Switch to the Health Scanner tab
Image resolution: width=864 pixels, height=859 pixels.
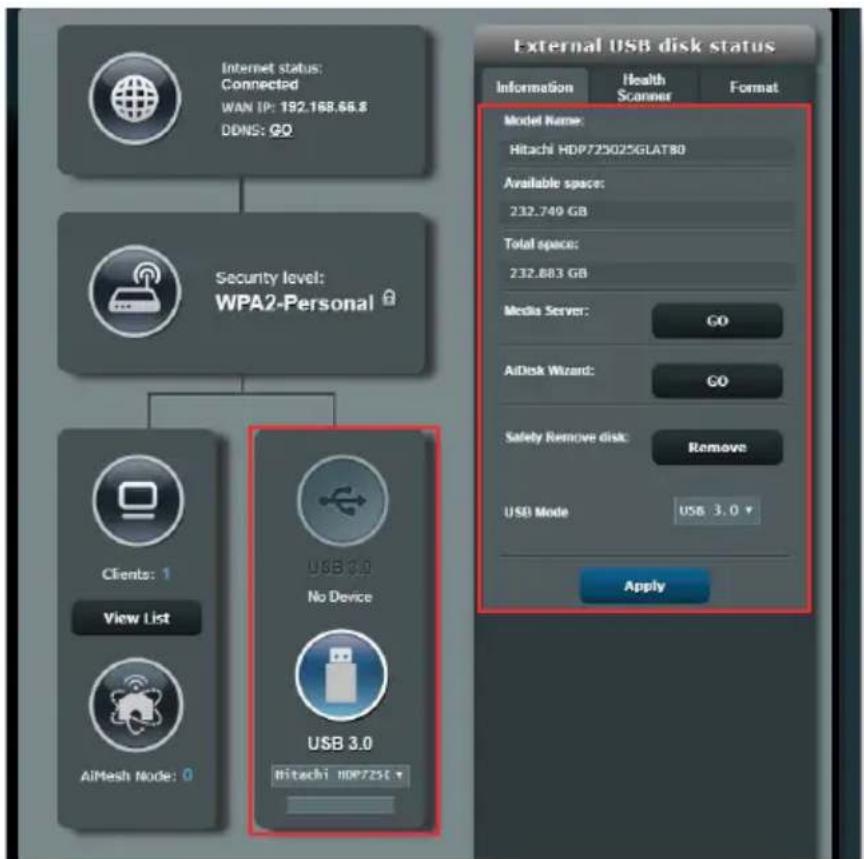pos(644,87)
